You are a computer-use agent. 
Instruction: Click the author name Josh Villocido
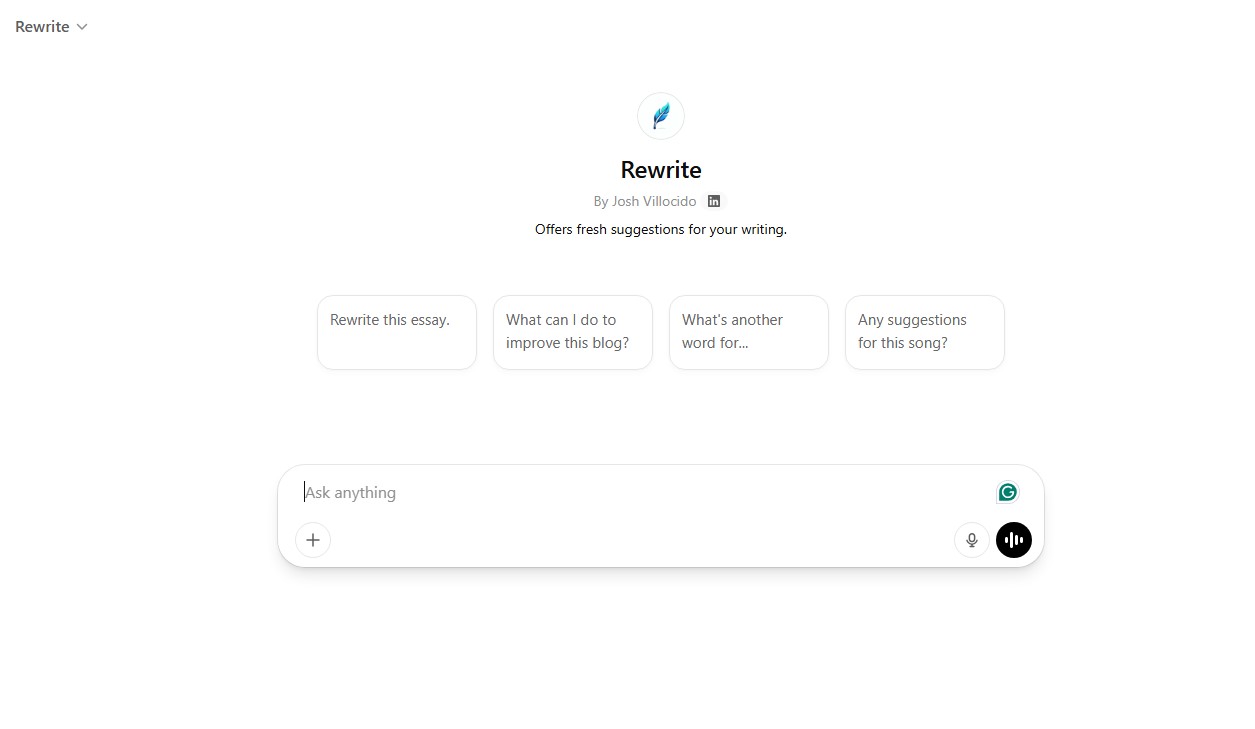[x=654, y=201]
